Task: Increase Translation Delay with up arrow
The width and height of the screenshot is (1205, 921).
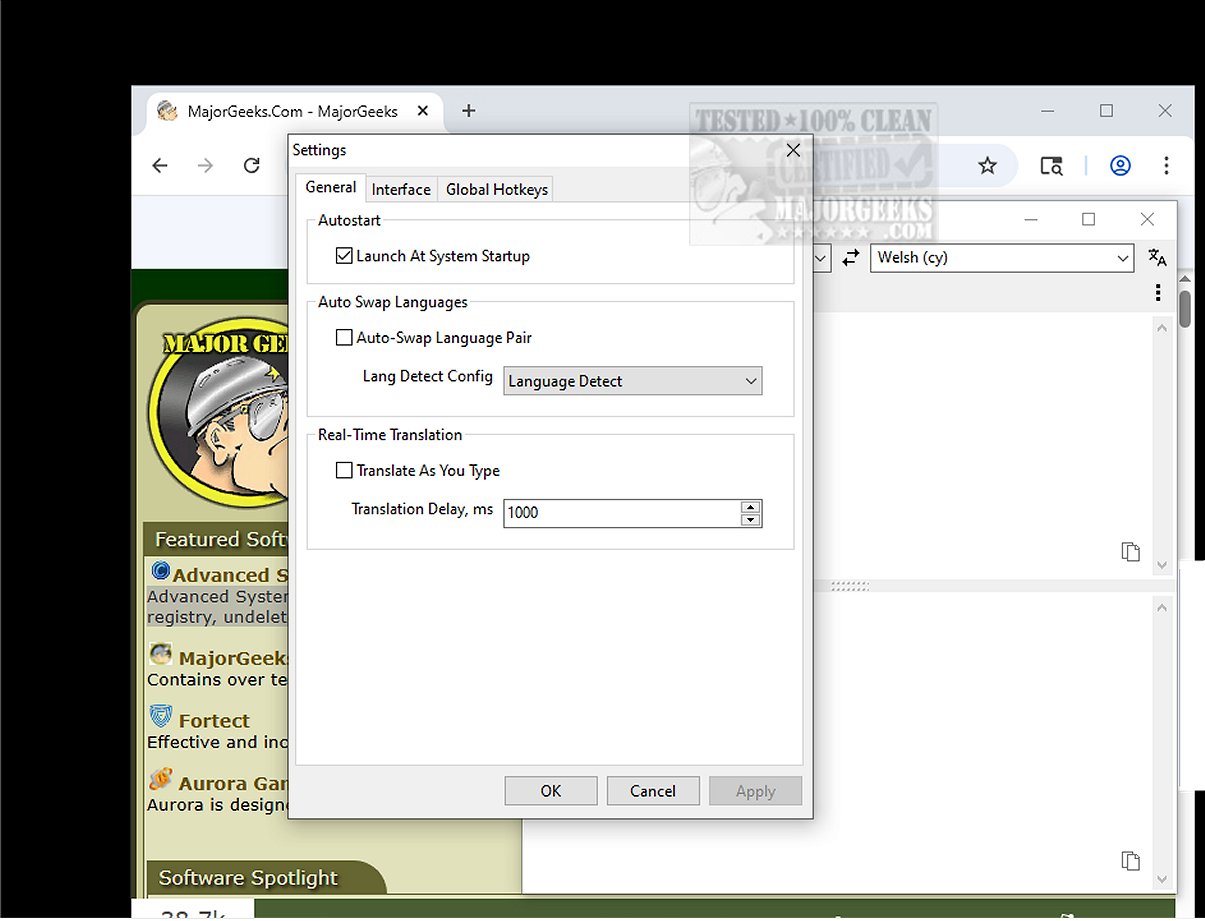Action: point(750,507)
